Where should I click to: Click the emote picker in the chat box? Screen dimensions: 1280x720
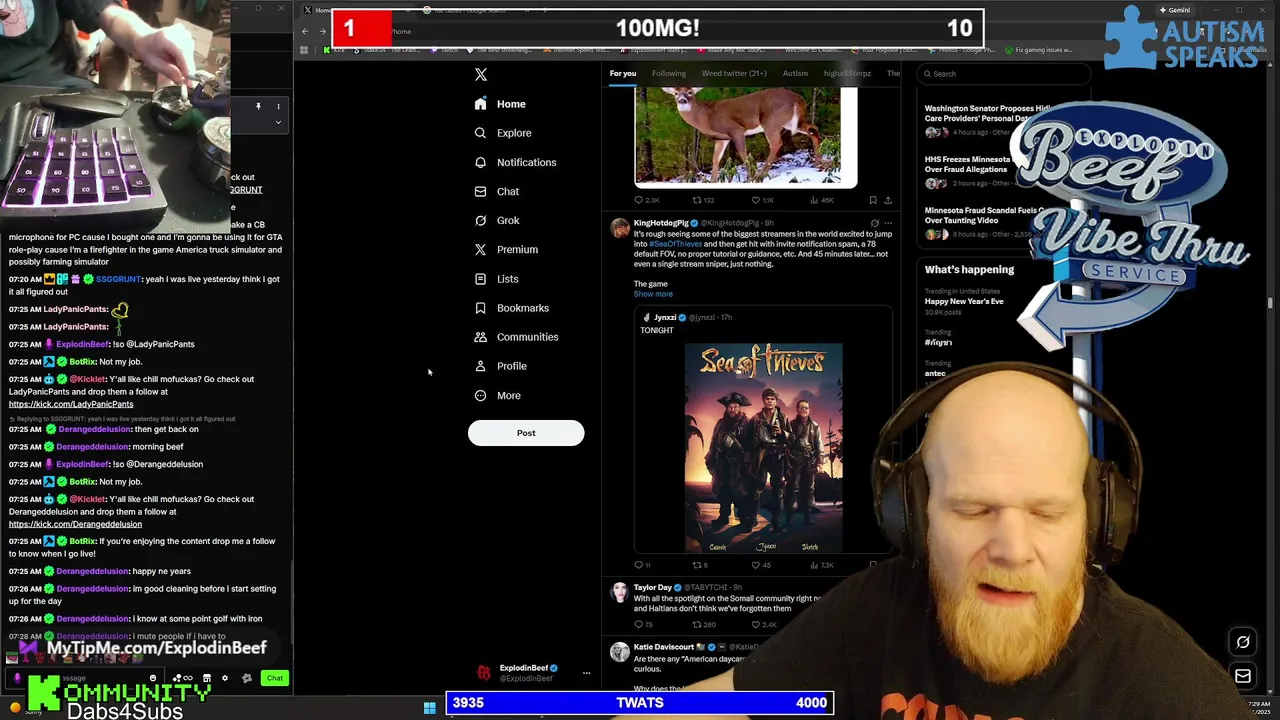153,678
